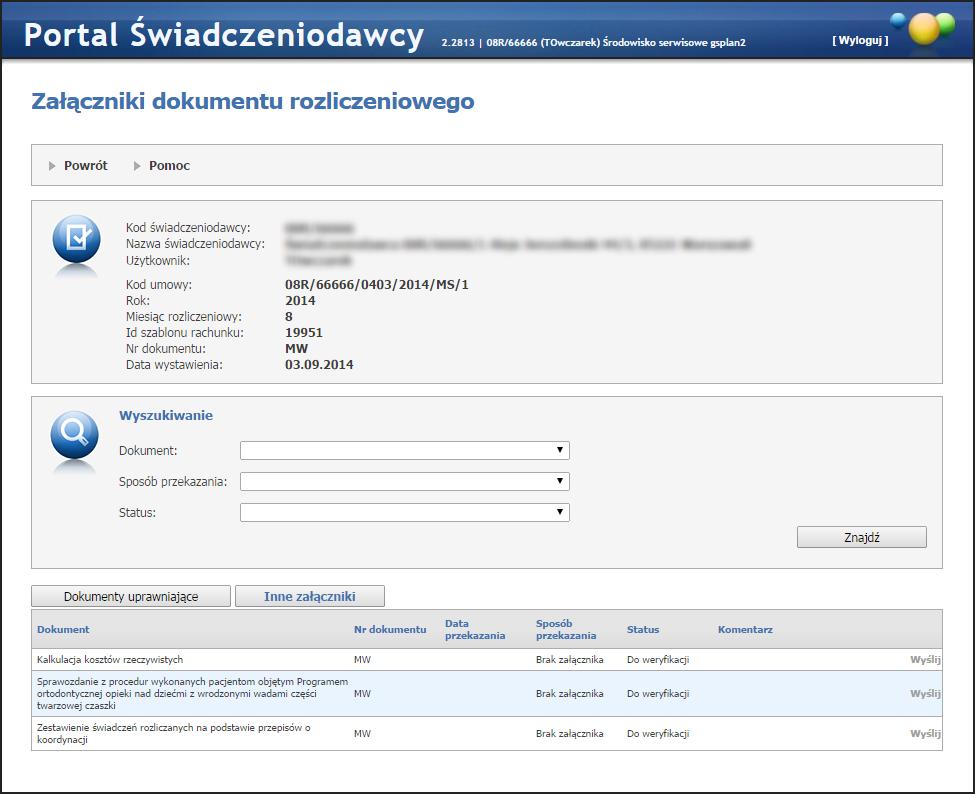Select the Zestawienie świadczeń rozliczanych document text
The height and width of the screenshot is (794, 975).
(x=173, y=734)
